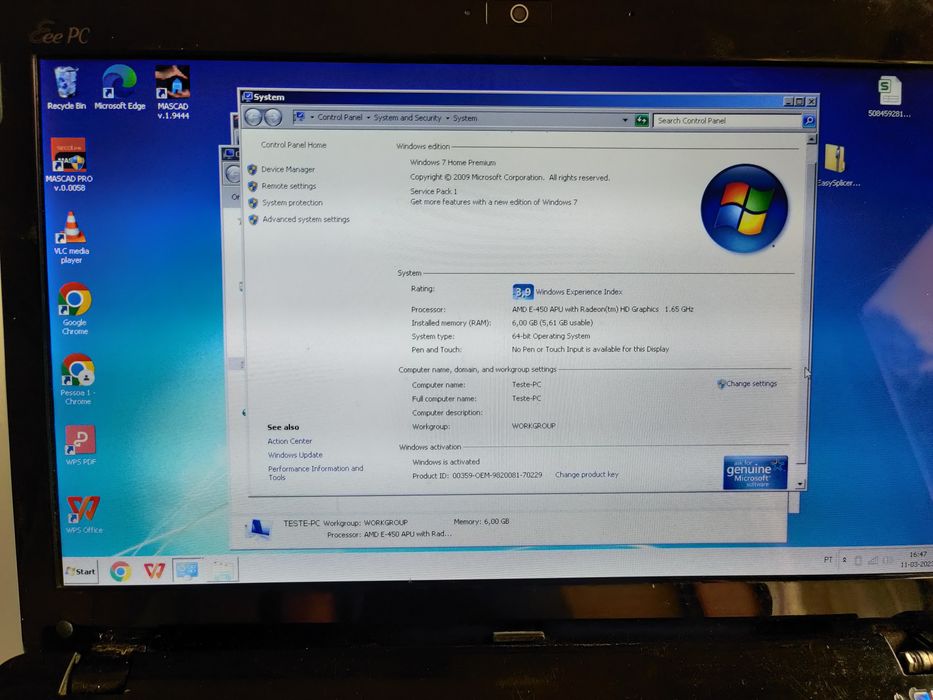Open the Recycle Bin desktop icon

[66, 88]
